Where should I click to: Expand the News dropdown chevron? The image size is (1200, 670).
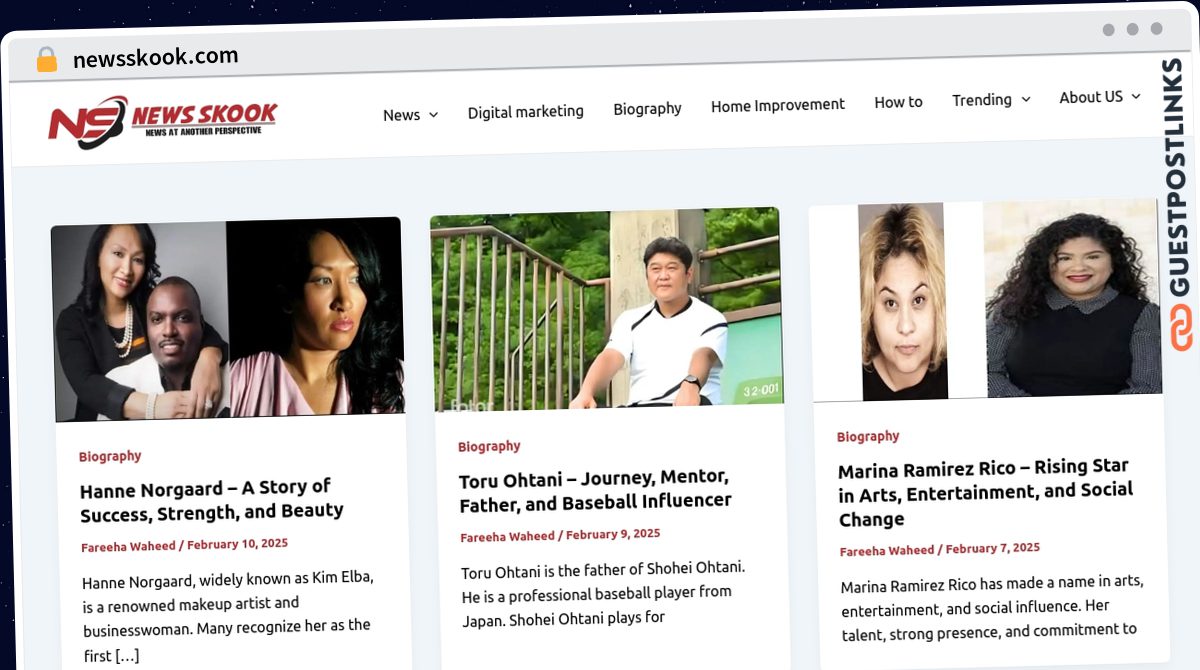click(x=434, y=115)
